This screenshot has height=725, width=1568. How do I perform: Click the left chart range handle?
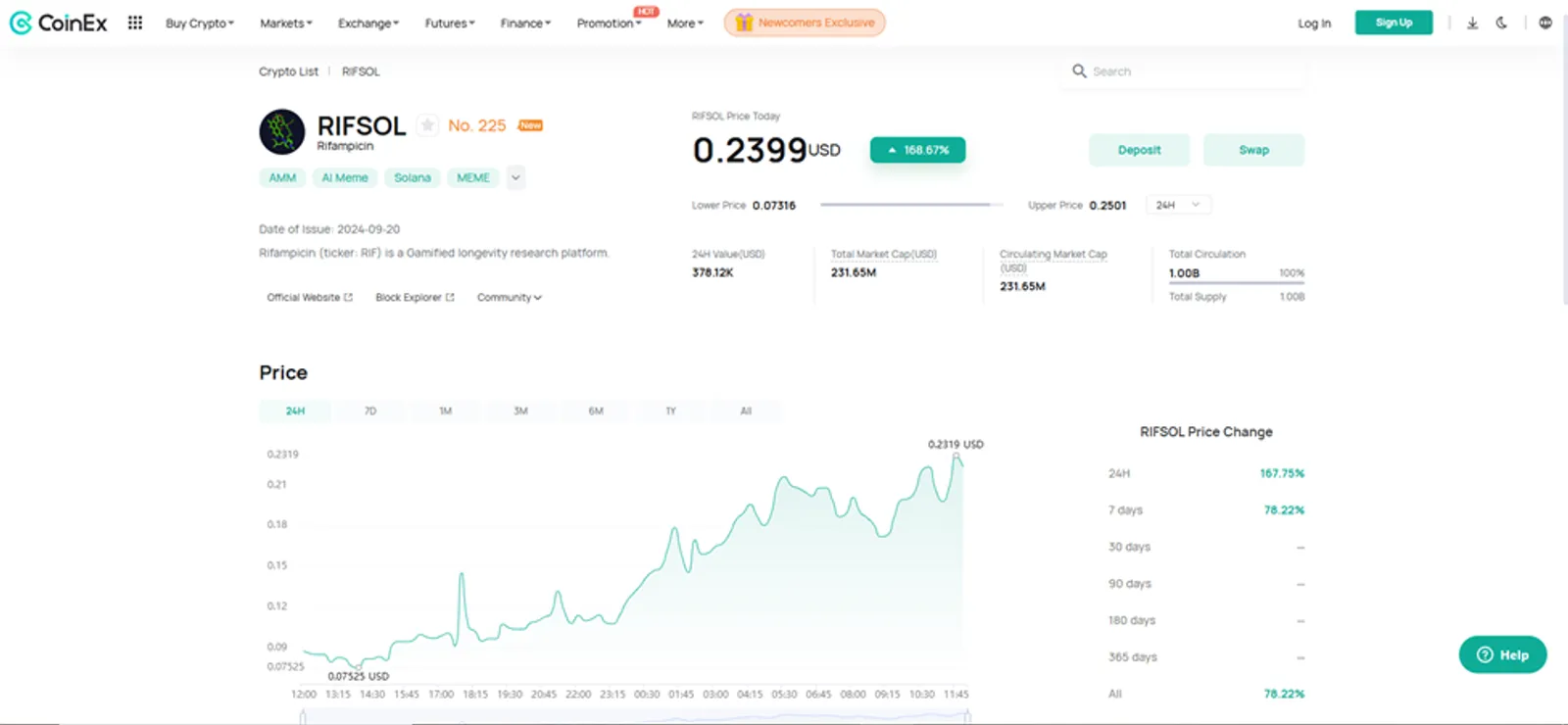tap(303, 717)
